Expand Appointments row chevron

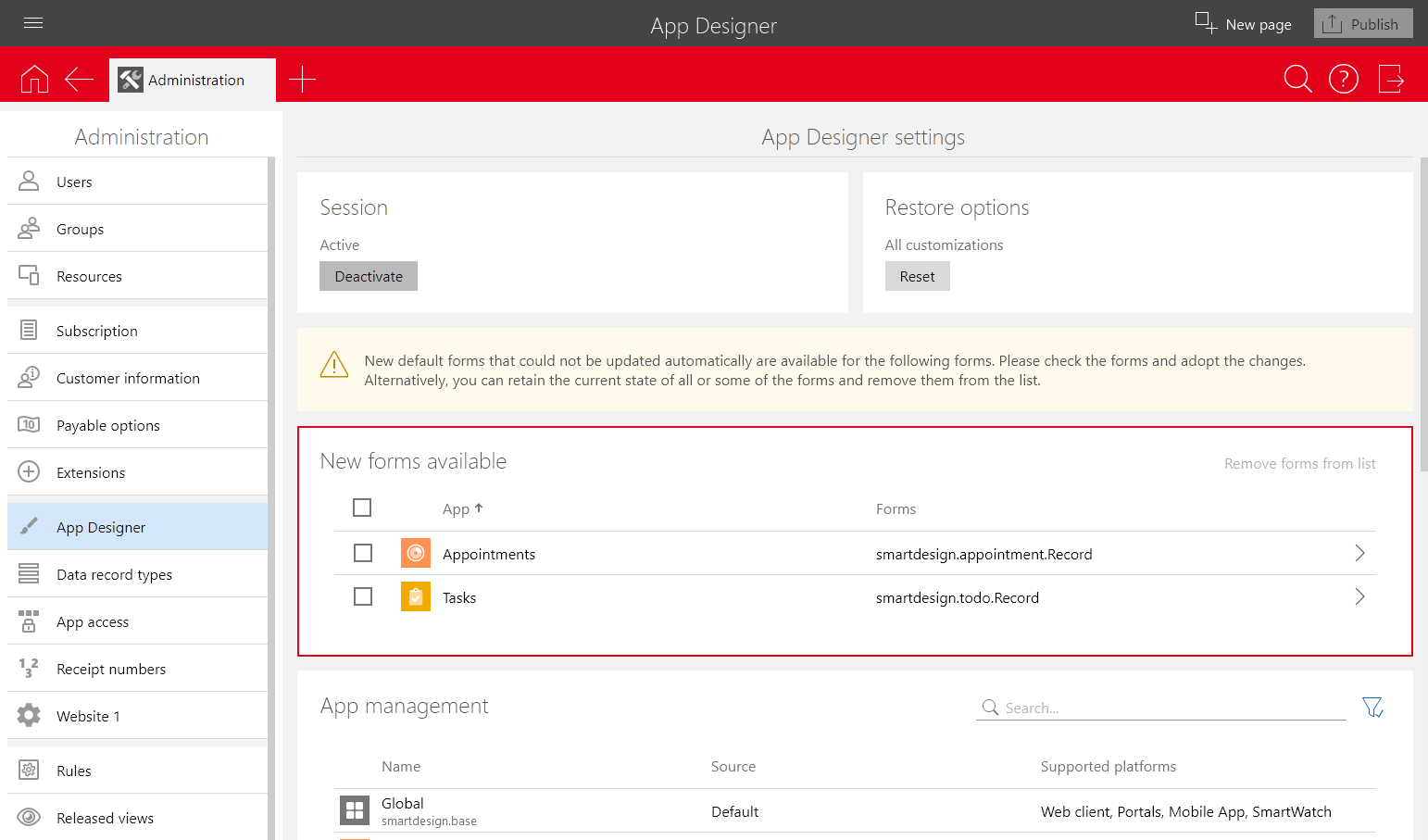[1359, 553]
